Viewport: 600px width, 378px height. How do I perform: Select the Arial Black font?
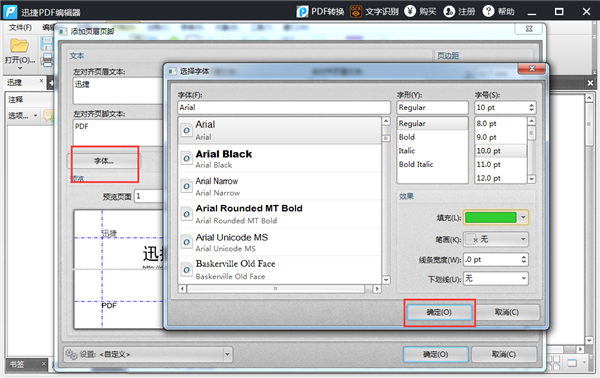click(280, 158)
